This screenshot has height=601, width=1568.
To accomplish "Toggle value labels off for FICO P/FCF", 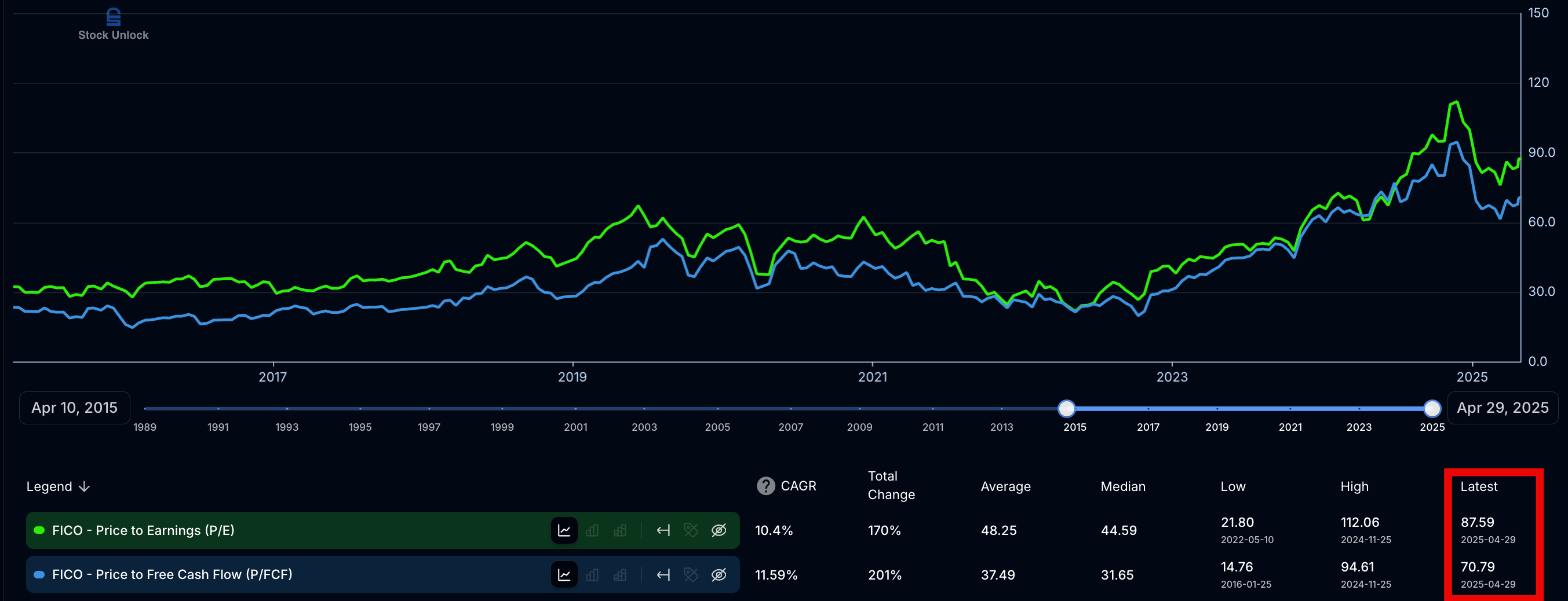I will point(691,575).
